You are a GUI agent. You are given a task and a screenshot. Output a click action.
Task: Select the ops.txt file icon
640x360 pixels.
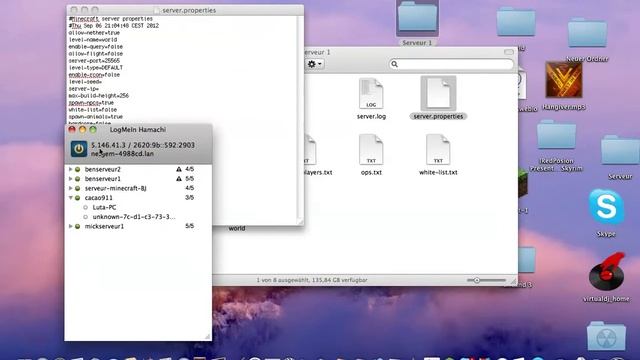(371, 149)
